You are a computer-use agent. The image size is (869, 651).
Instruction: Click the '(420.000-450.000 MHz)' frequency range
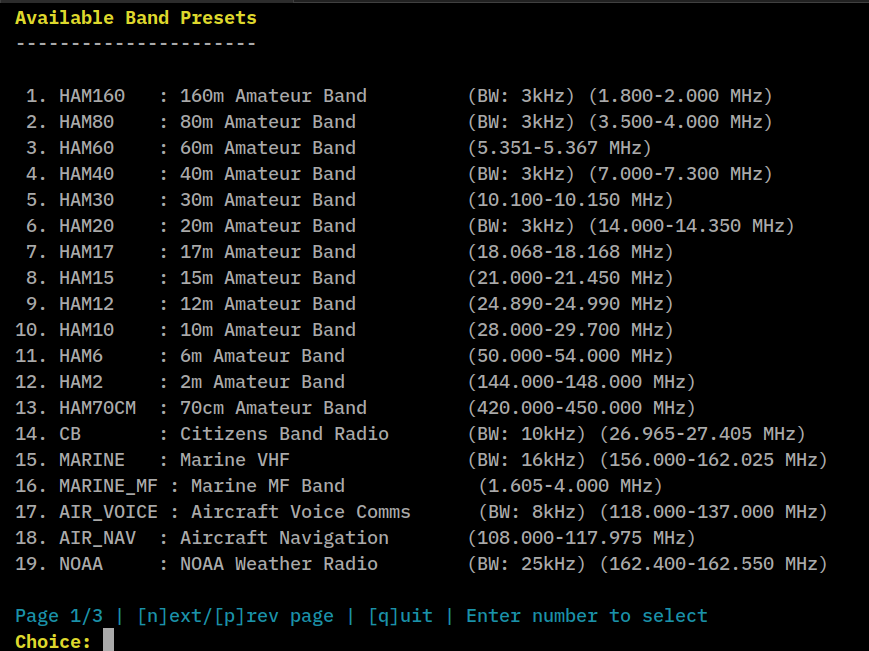pyautogui.click(x=582, y=408)
